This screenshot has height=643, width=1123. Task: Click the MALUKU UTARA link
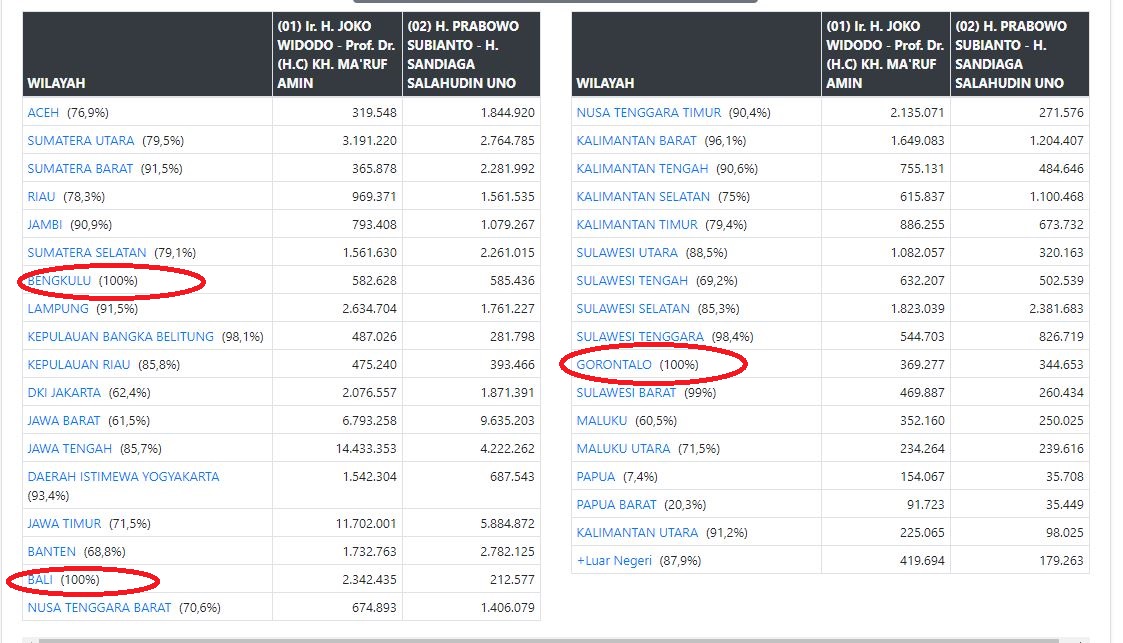point(623,449)
